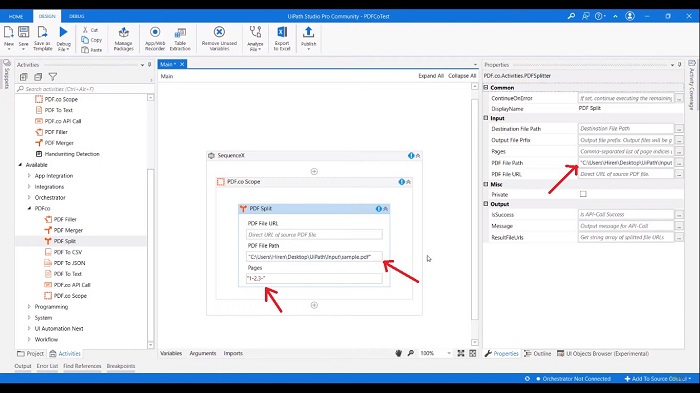Open the help question mark menu
Viewport: 700px width, 393px height.
(600, 16)
